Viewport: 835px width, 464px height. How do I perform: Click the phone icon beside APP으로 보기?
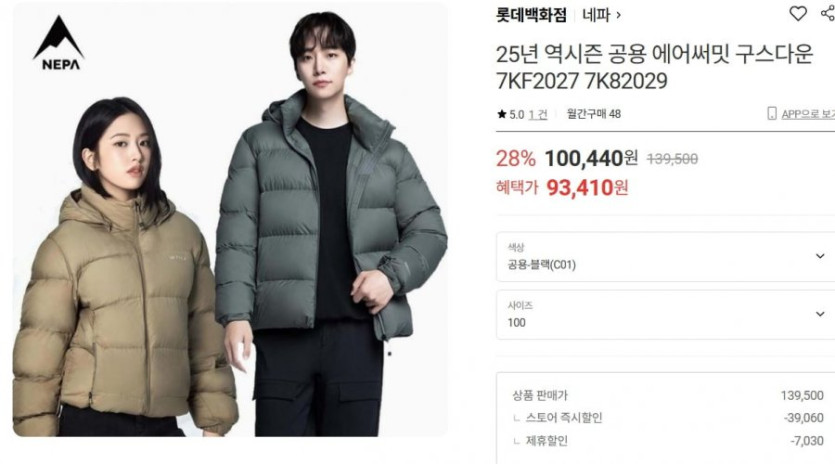point(772,113)
